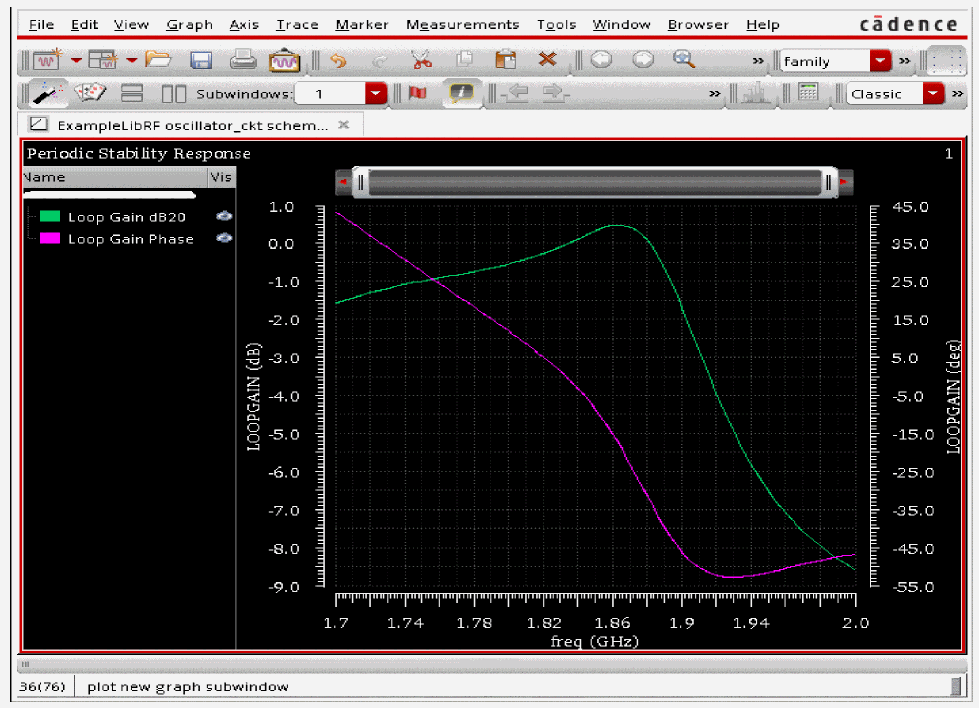Click the horizontal zoom slider above the plot

click(595, 183)
